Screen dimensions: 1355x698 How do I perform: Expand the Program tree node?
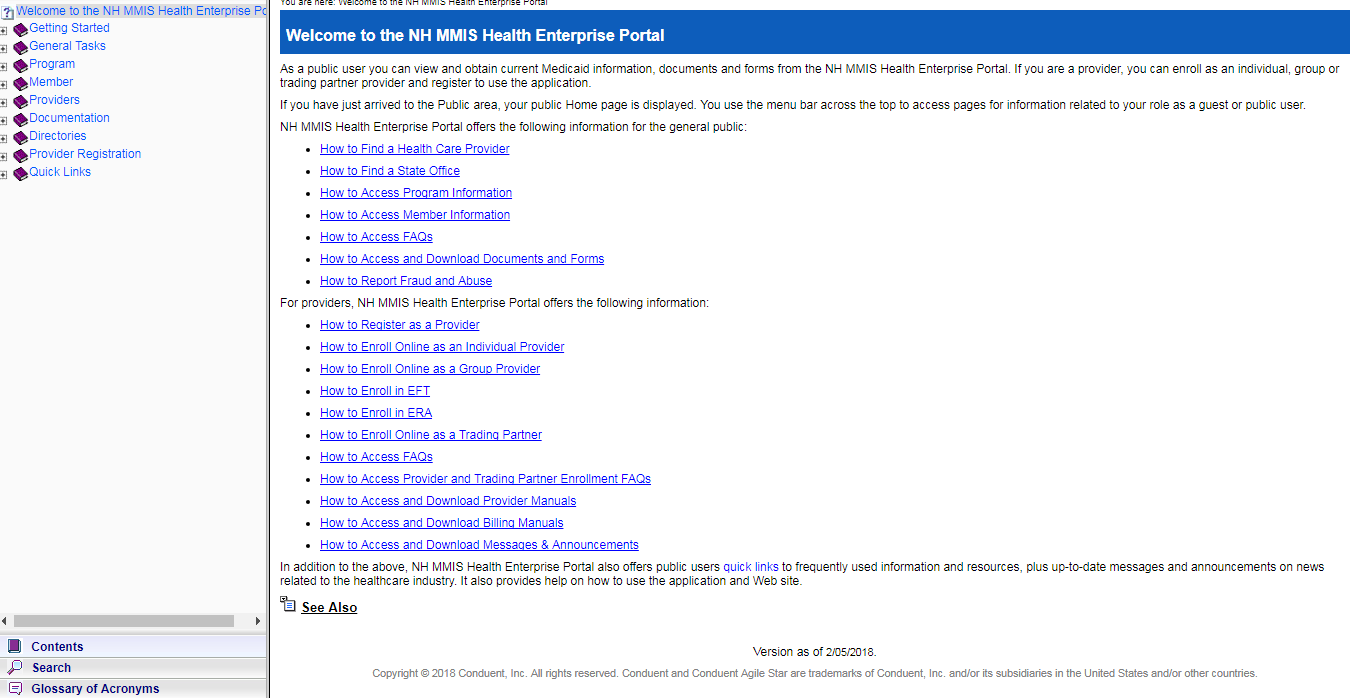4,67
